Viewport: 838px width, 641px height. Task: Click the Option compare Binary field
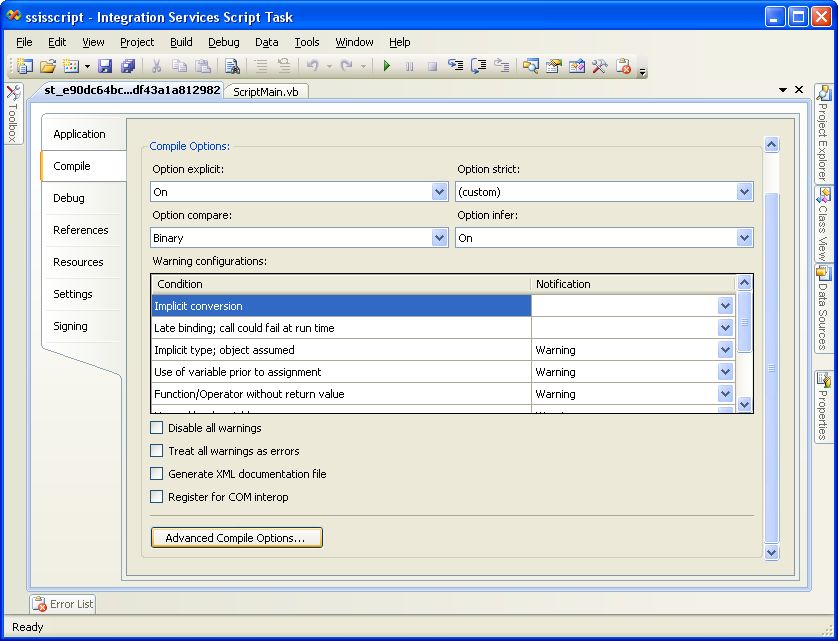tap(290, 238)
